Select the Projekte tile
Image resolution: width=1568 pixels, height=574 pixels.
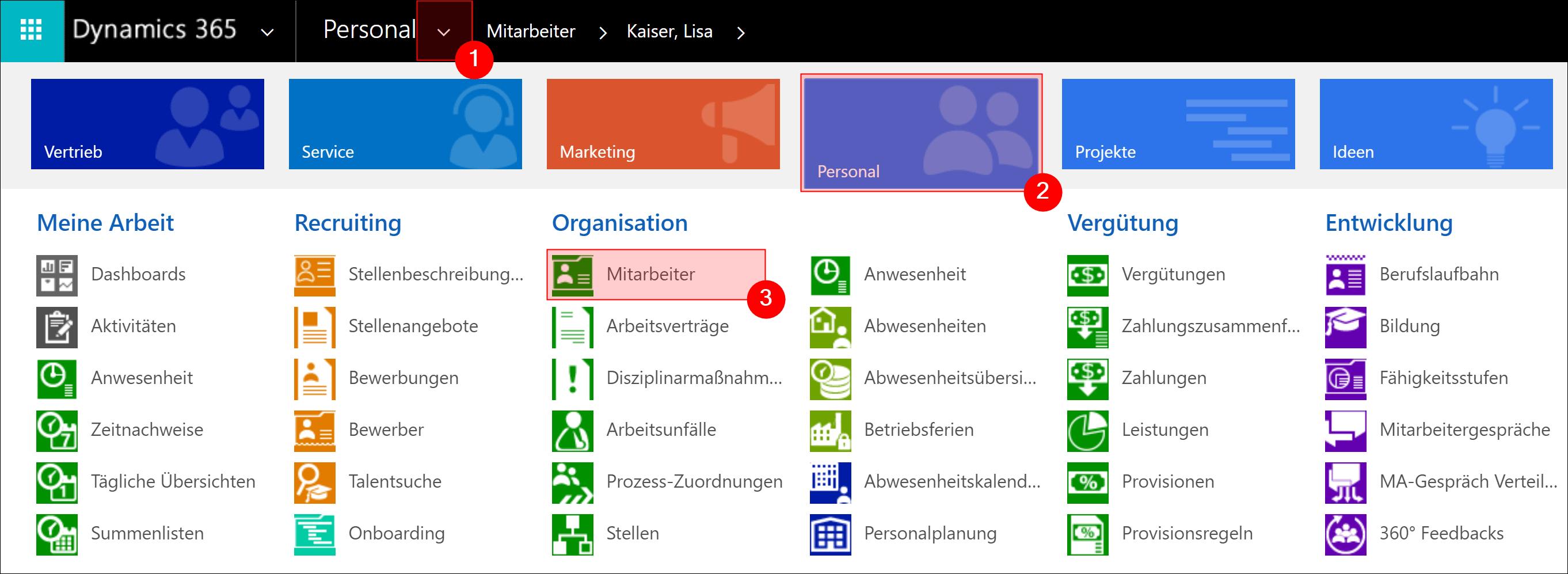[x=1178, y=124]
